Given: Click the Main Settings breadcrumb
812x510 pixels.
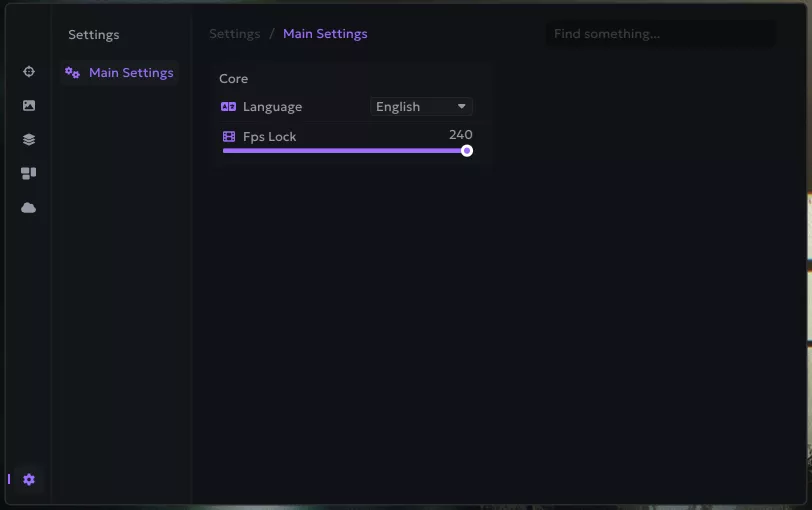Looking at the screenshot, I should (x=325, y=34).
